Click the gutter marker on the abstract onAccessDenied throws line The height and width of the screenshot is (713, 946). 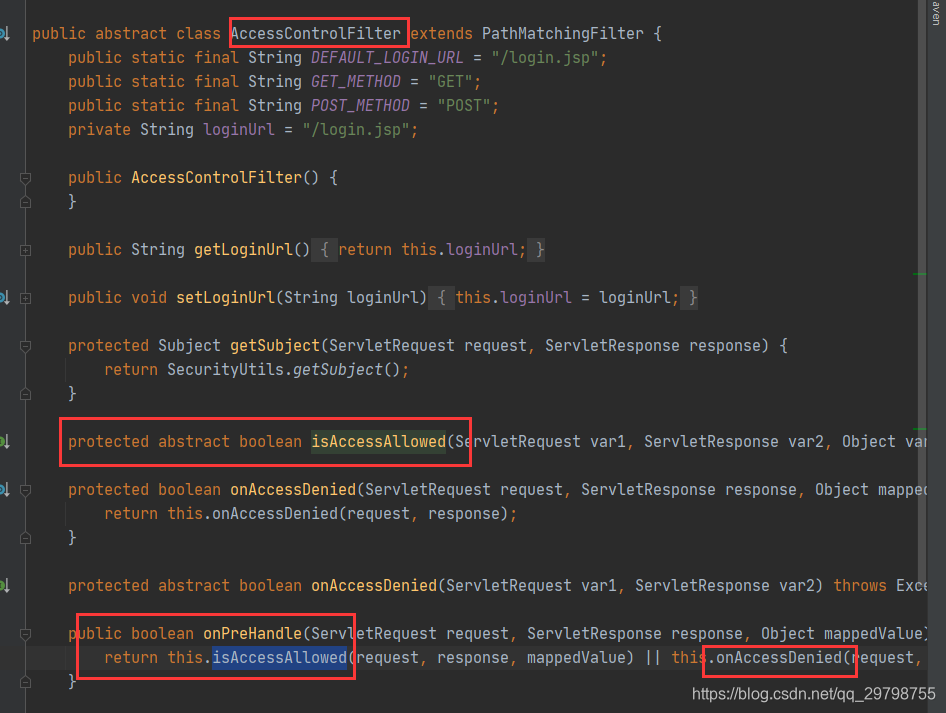tap(5, 585)
